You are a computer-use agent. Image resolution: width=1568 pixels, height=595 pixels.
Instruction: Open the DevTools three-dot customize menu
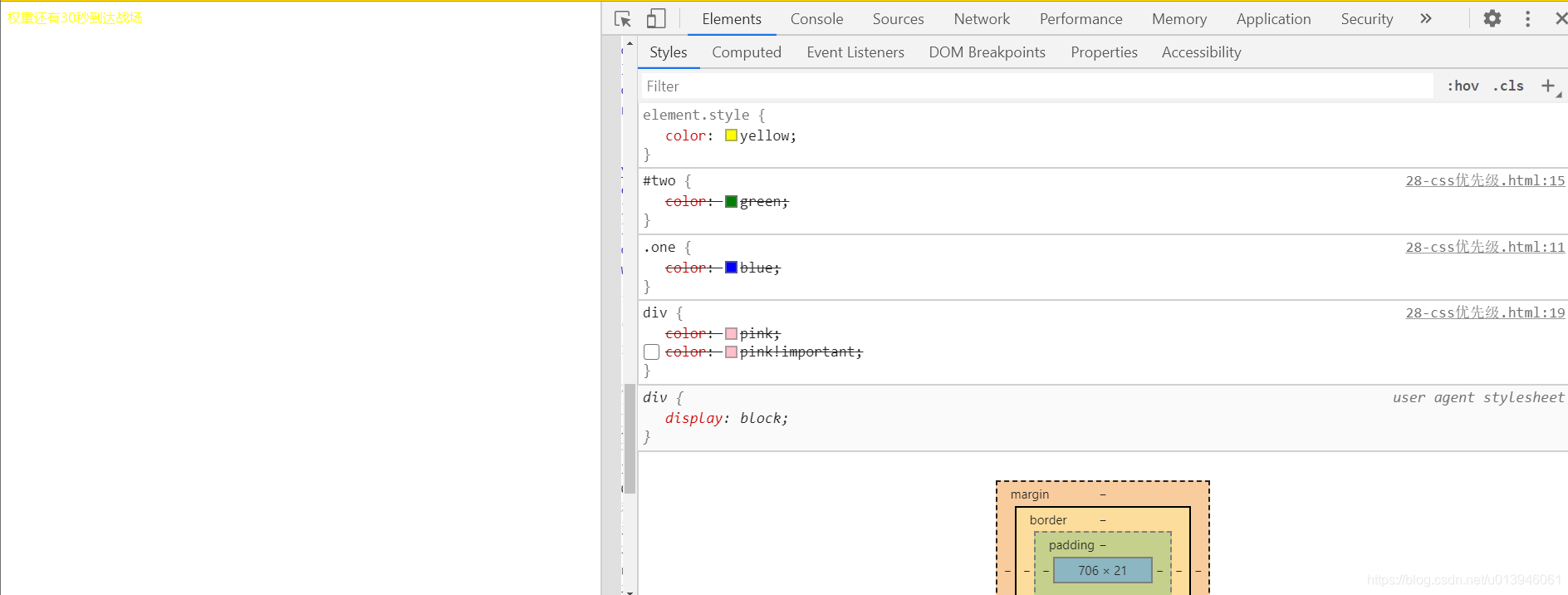tap(1527, 18)
